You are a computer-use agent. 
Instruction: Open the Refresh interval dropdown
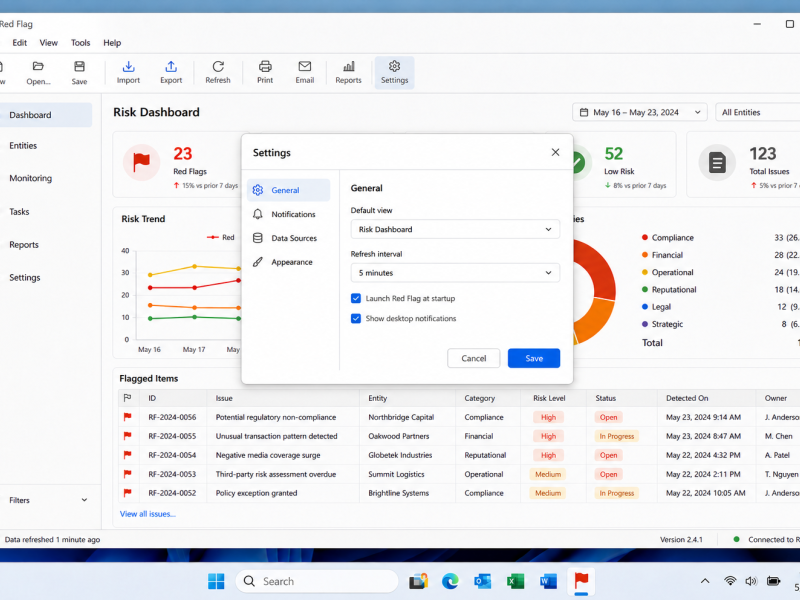(x=455, y=273)
